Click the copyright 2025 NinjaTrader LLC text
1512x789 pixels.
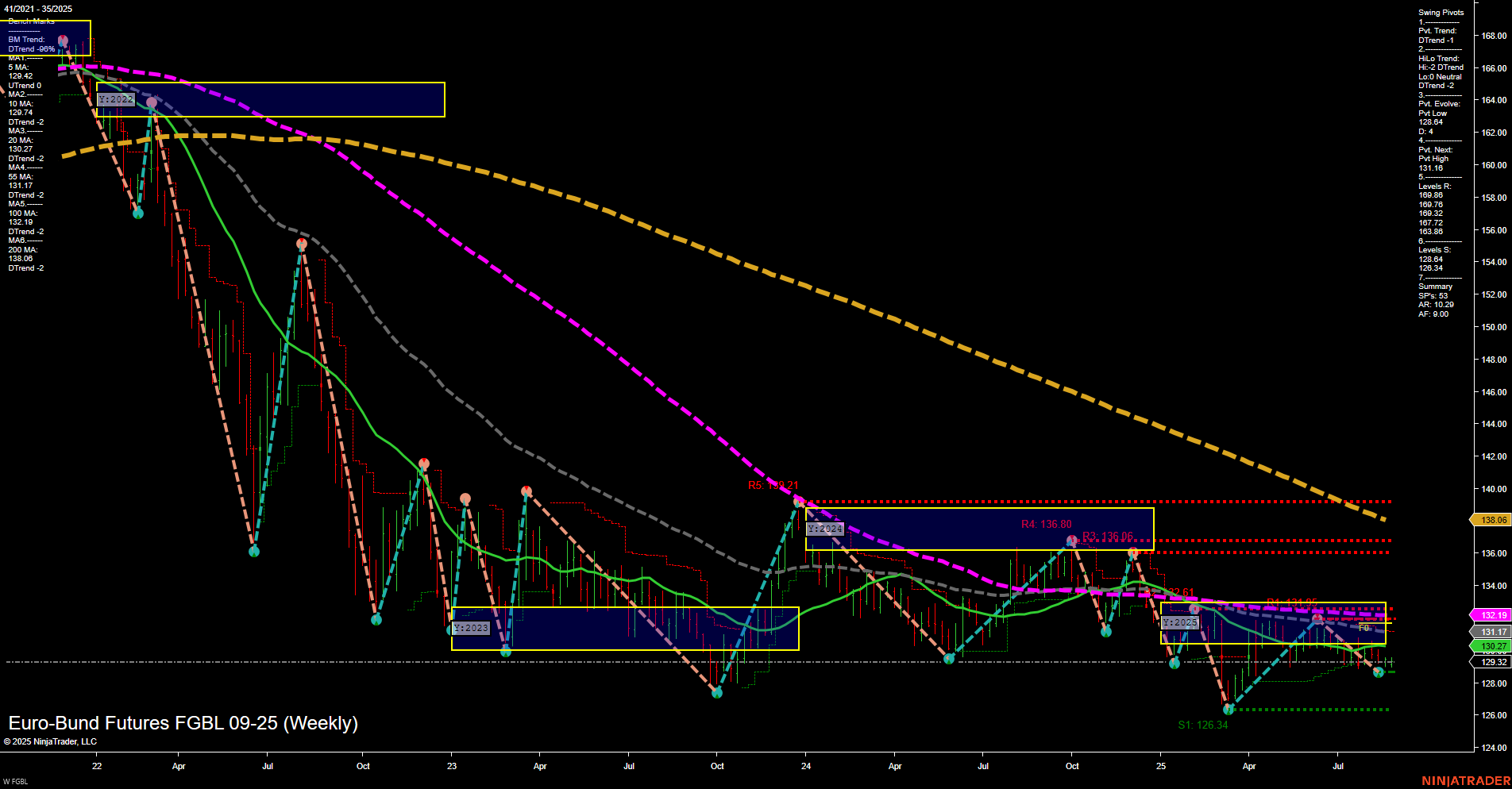pos(52,741)
